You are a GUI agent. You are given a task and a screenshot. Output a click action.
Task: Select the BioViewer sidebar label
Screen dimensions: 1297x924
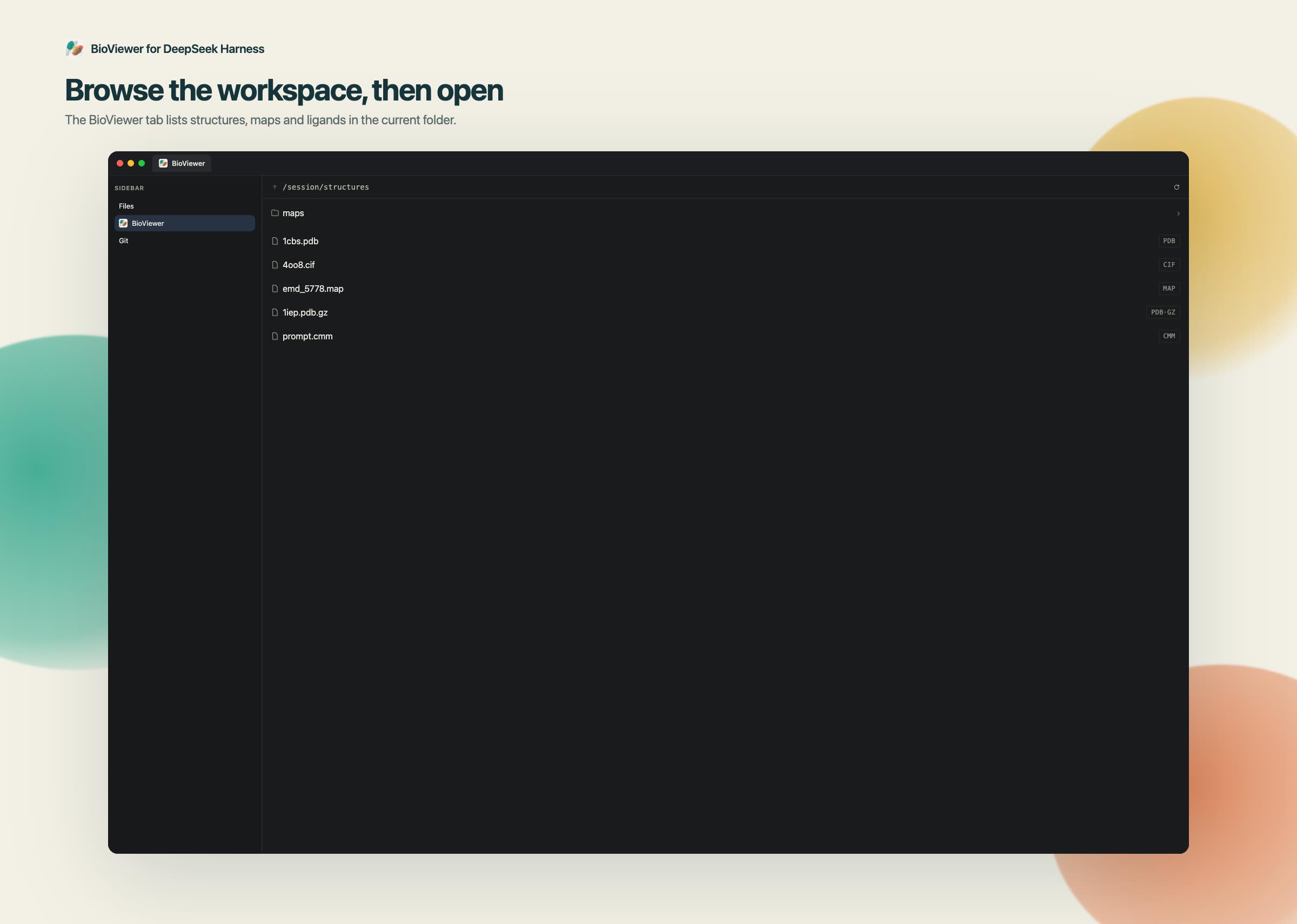click(x=148, y=224)
